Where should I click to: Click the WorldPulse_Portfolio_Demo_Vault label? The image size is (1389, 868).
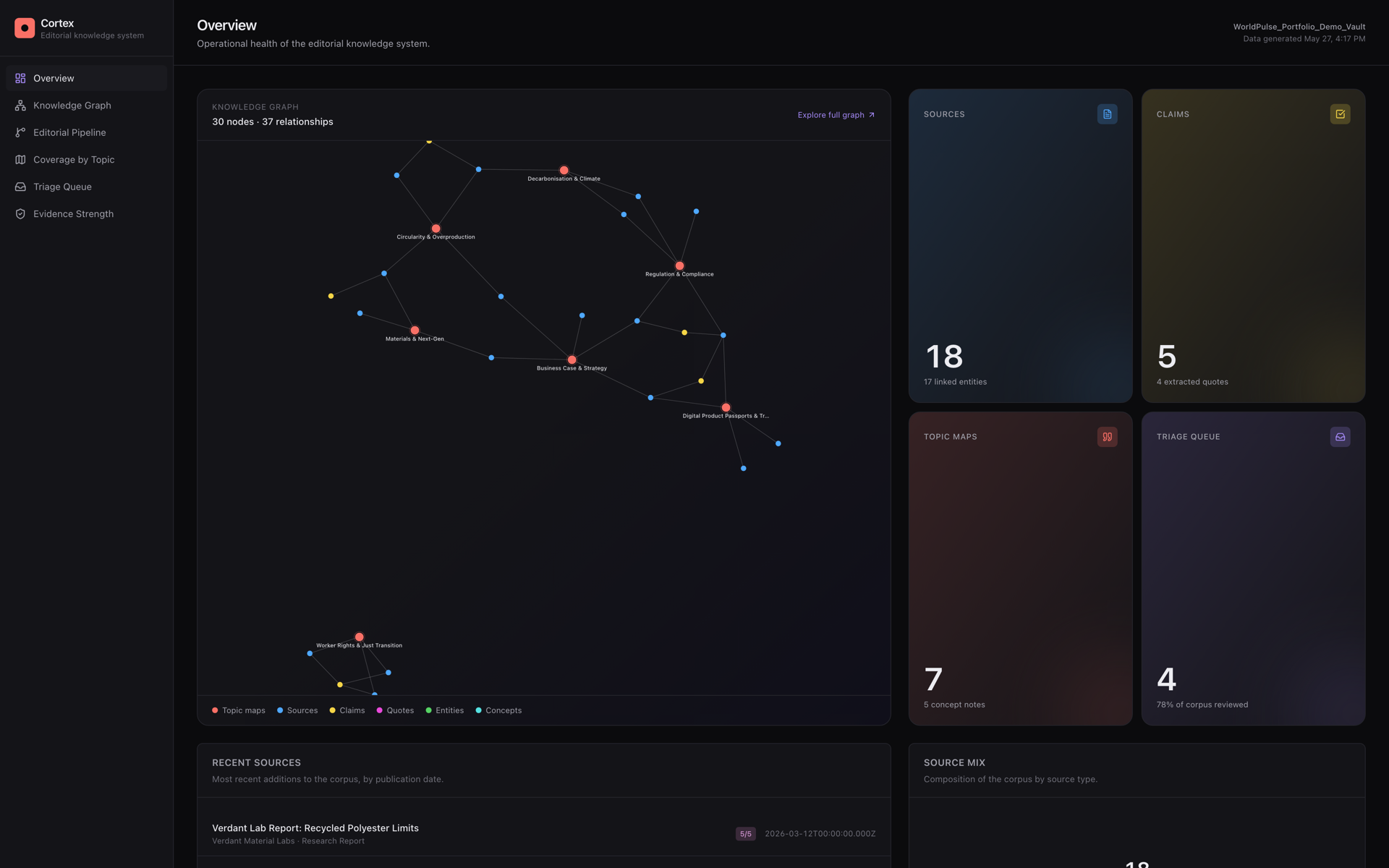[1299, 27]
